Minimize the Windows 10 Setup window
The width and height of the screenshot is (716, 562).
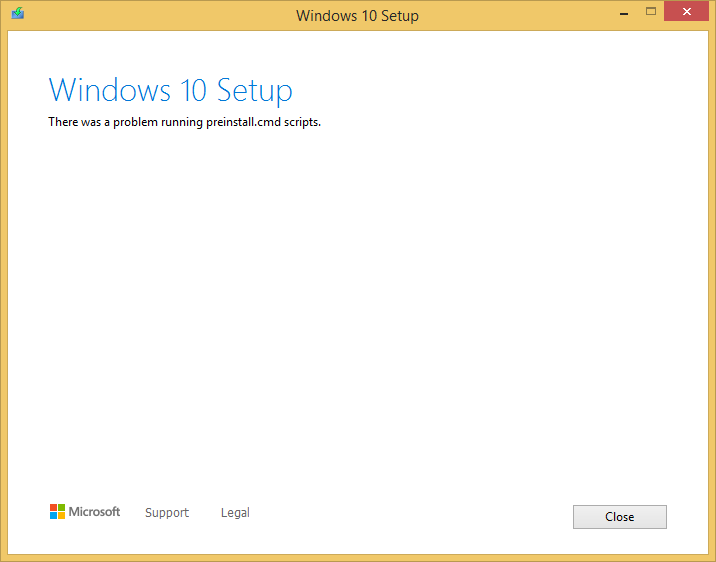624,14
